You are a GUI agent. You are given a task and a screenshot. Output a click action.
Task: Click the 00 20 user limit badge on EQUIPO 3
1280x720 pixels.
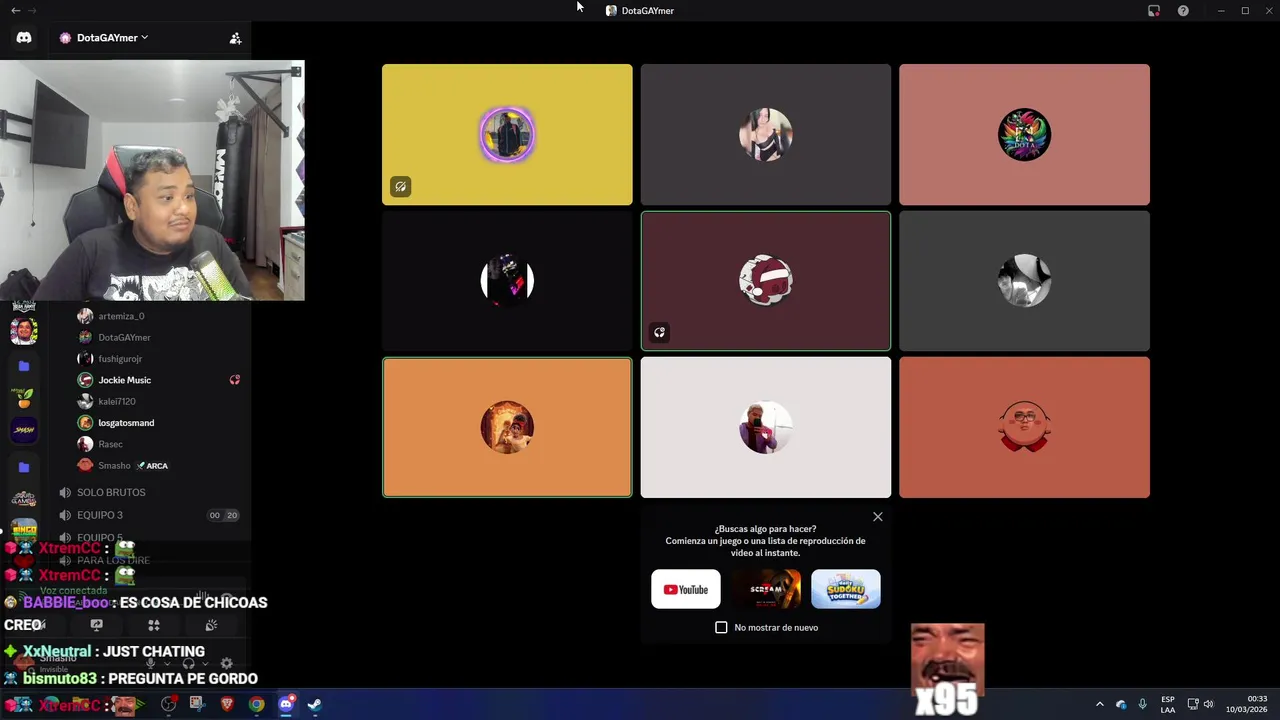pos(223,515)
